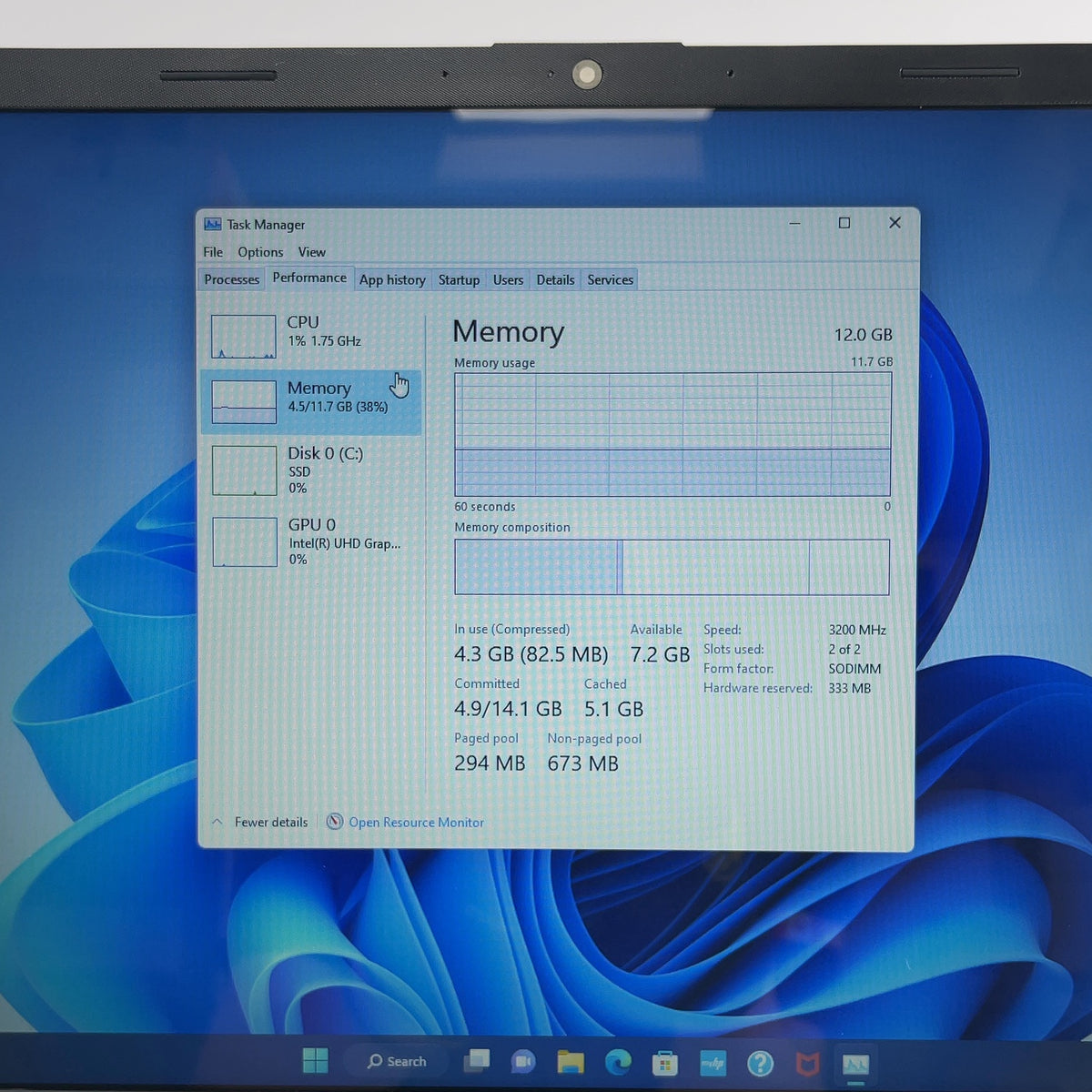This screenshot has width=1092, height=1092.
Task: Click the '333 MB' hardware reserved value
Action: [x=849, y=688]
